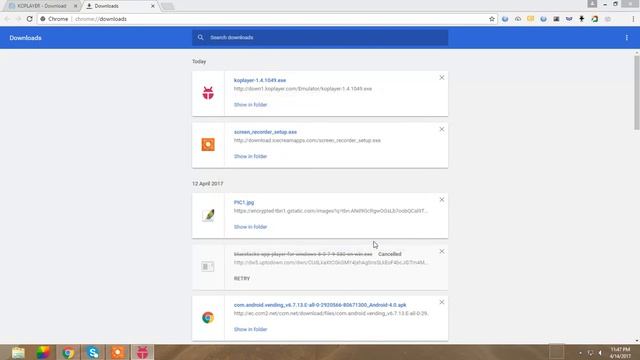
Task: Switch to the KOPLAYER - Download tab
Action: [x=41, y=6]
